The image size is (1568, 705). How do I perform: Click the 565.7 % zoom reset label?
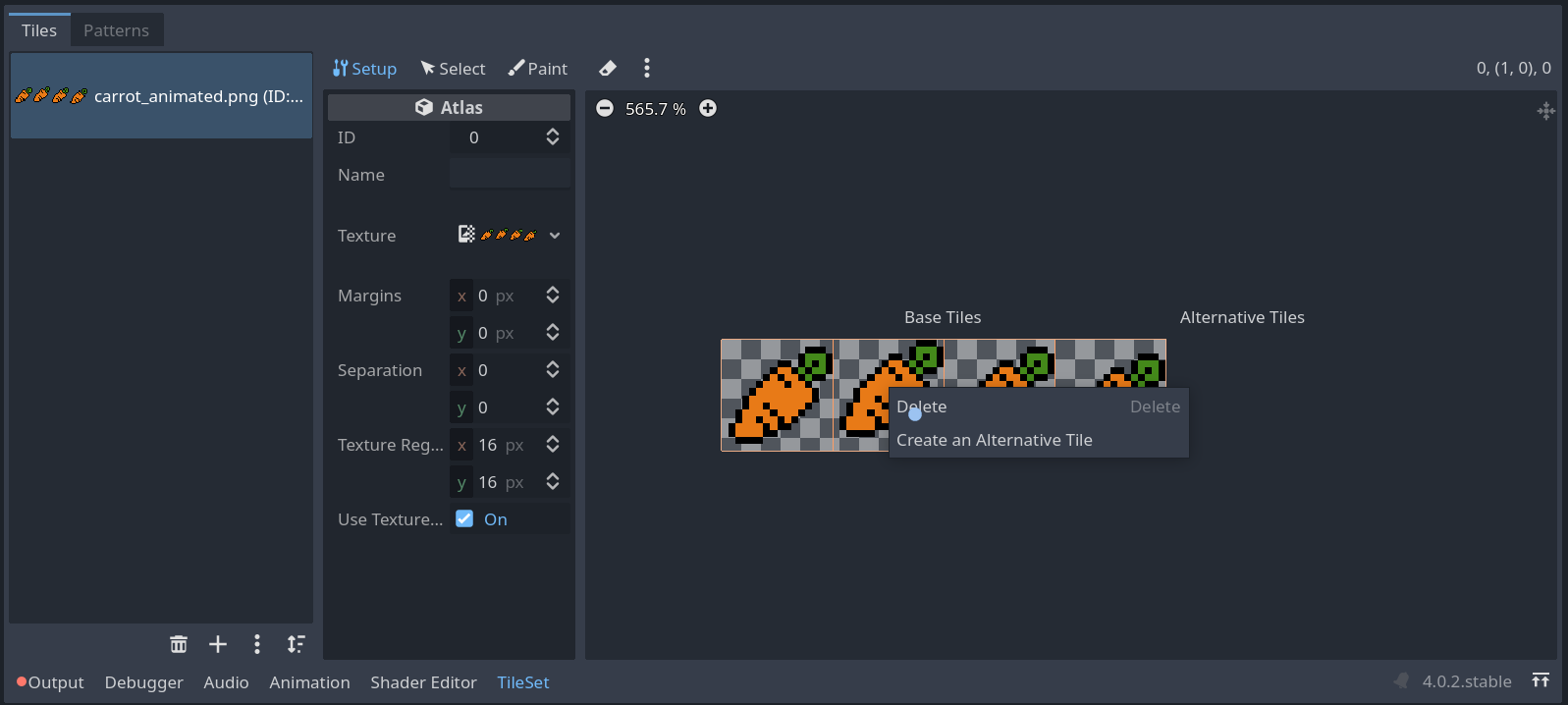[x=656, y=109]
